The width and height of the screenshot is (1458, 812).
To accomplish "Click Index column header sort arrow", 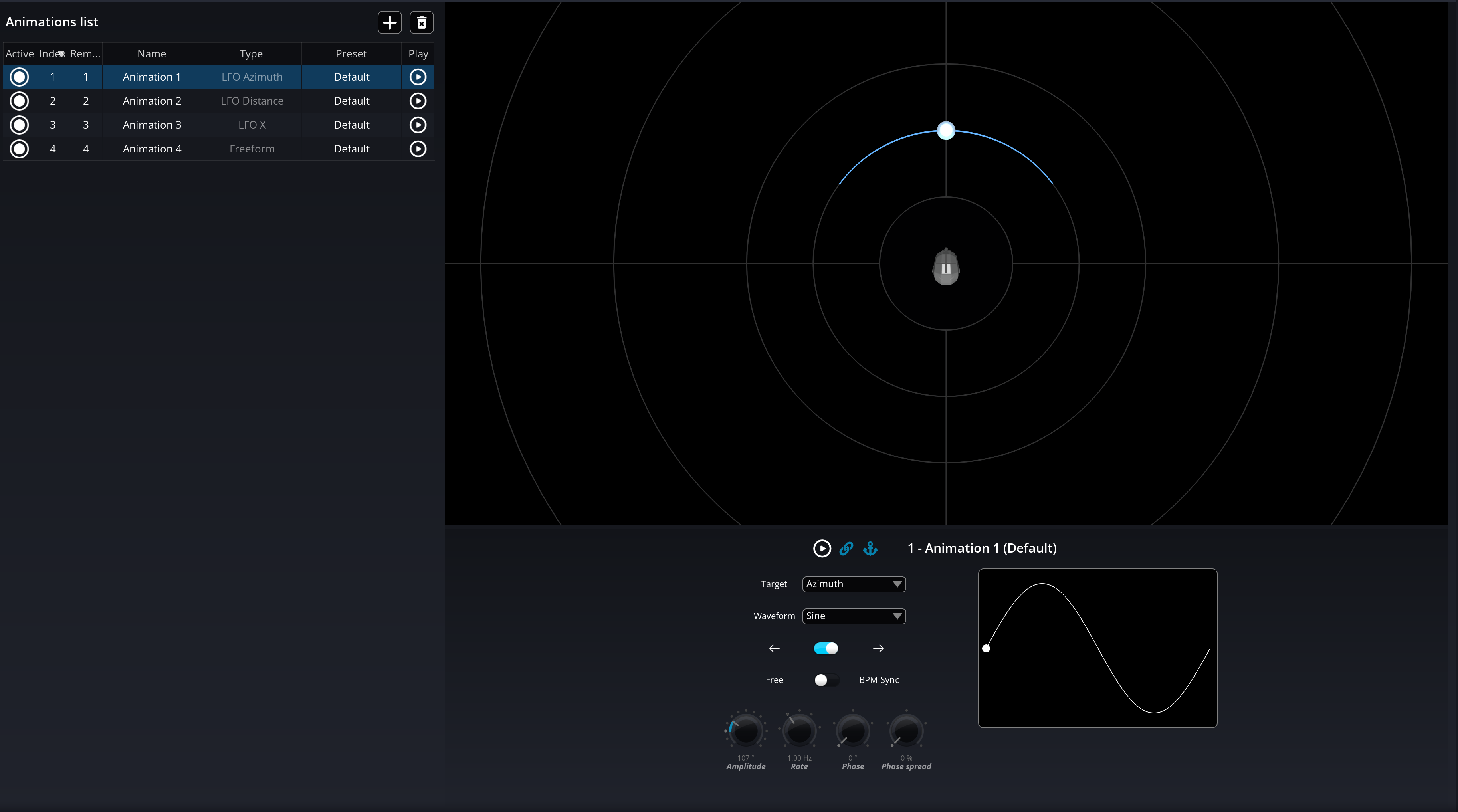I will 61,54.
